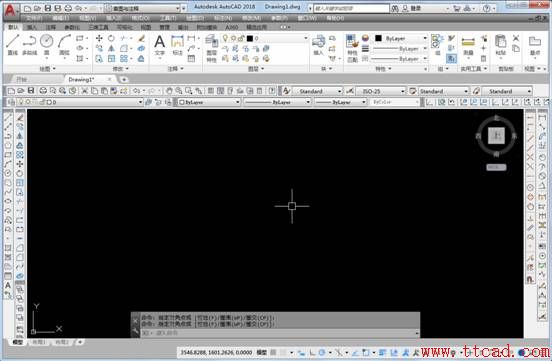Pick the Mirror tool in the ribbon Modify panel
Image resolution: width=552 pixels, height=361 pixels.
(111, 48)
